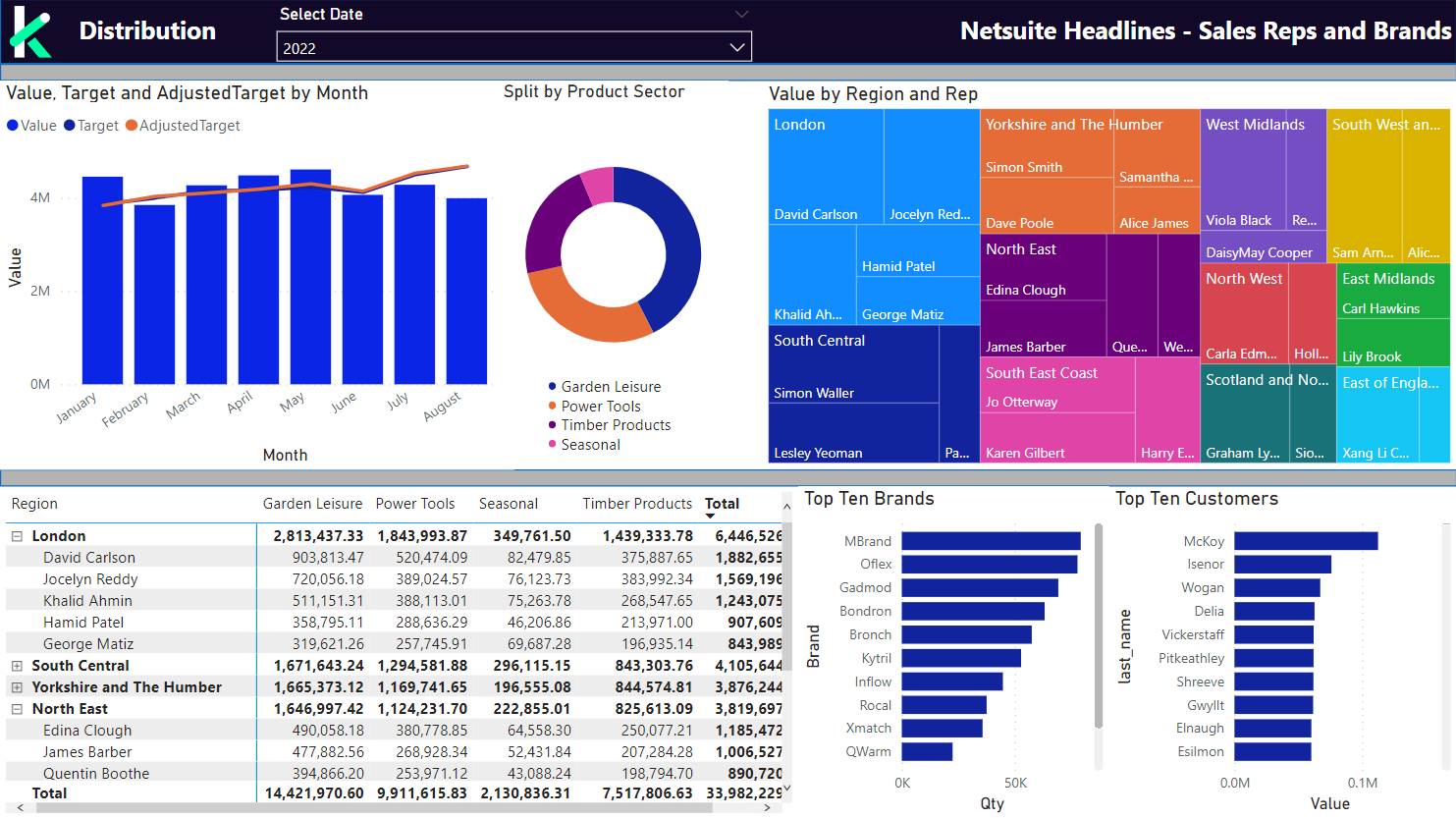Screen dimensions: 1456x818
Task: Click the Top Ten Brands vertical scrollbar
Action: pos(1098,627)
